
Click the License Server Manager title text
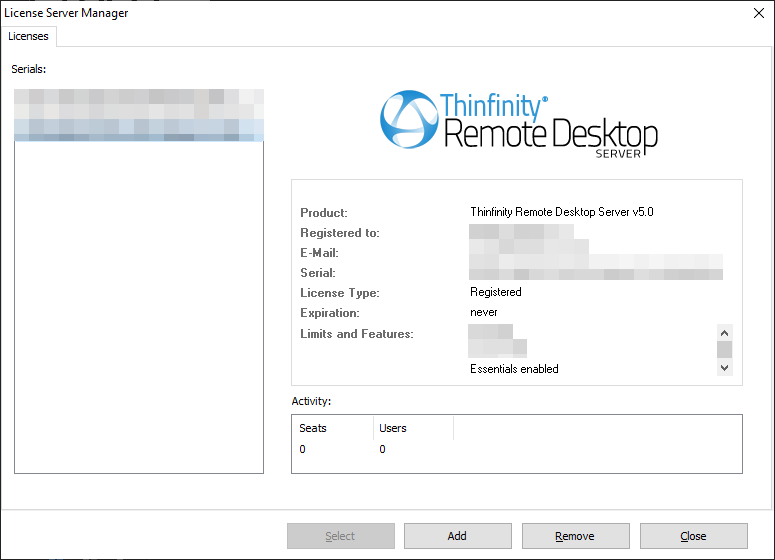tap(66, 13)
